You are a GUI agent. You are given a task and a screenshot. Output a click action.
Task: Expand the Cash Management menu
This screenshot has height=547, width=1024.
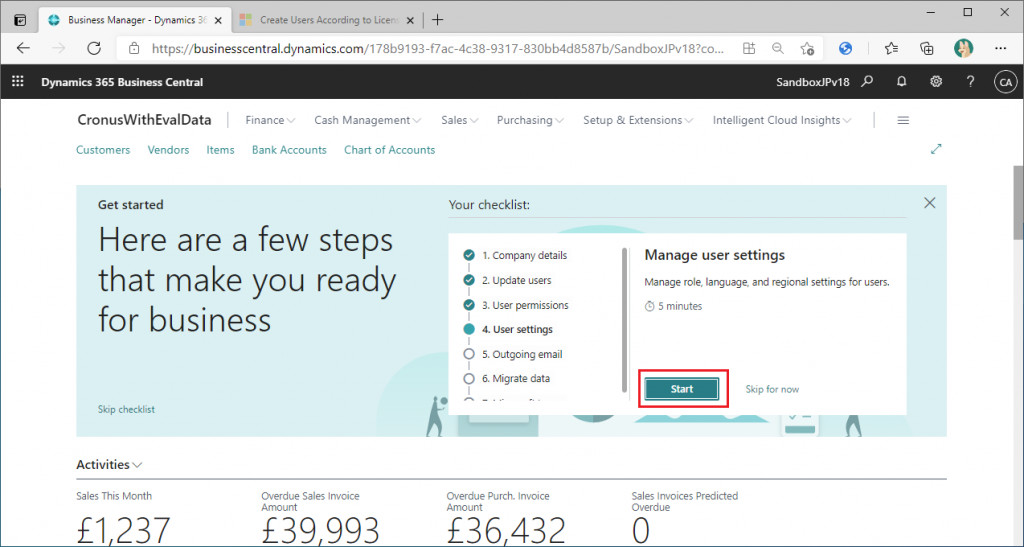point(368,120)
